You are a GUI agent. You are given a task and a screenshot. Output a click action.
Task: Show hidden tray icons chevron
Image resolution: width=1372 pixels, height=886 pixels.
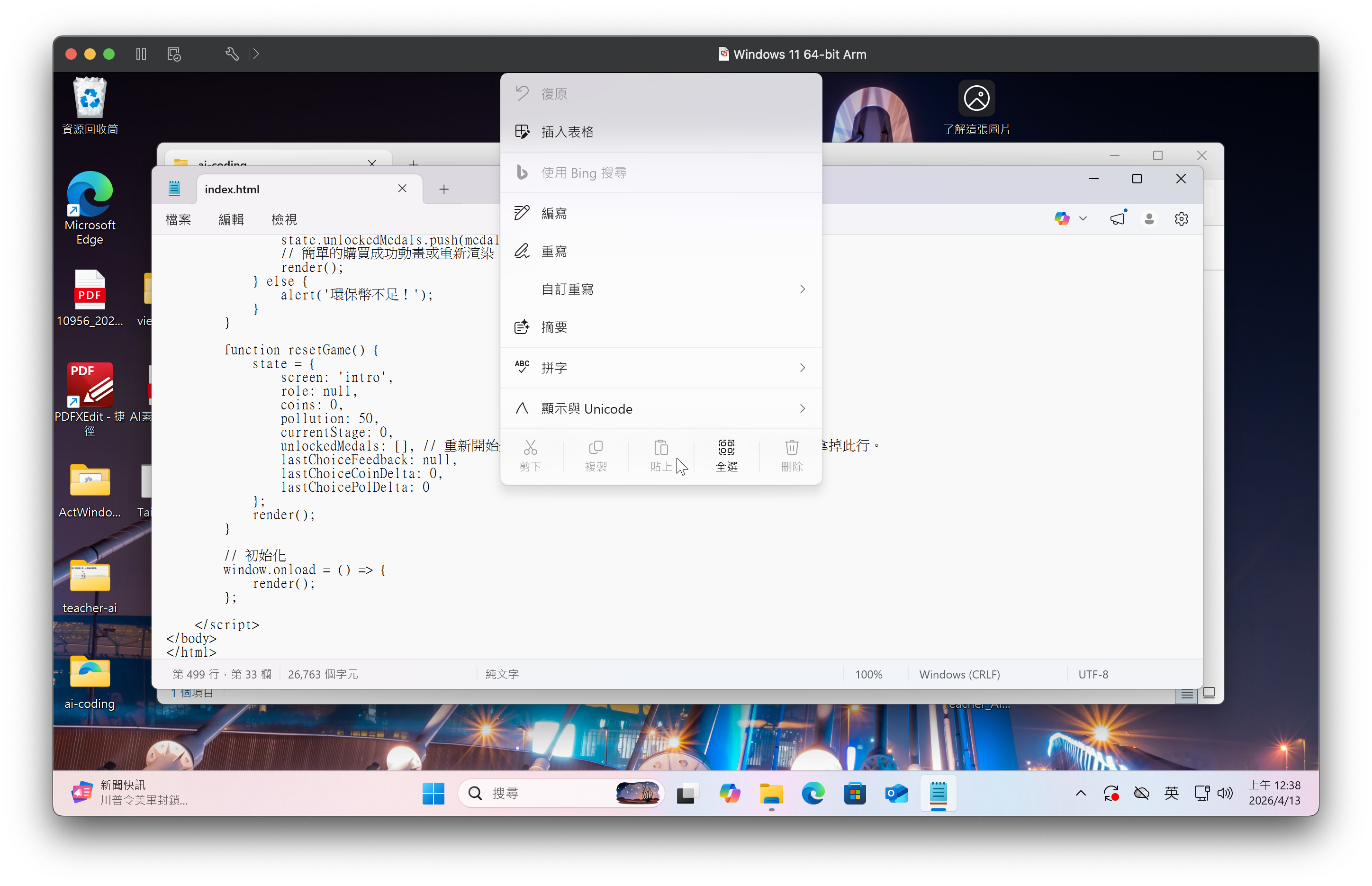point(1080,793)
